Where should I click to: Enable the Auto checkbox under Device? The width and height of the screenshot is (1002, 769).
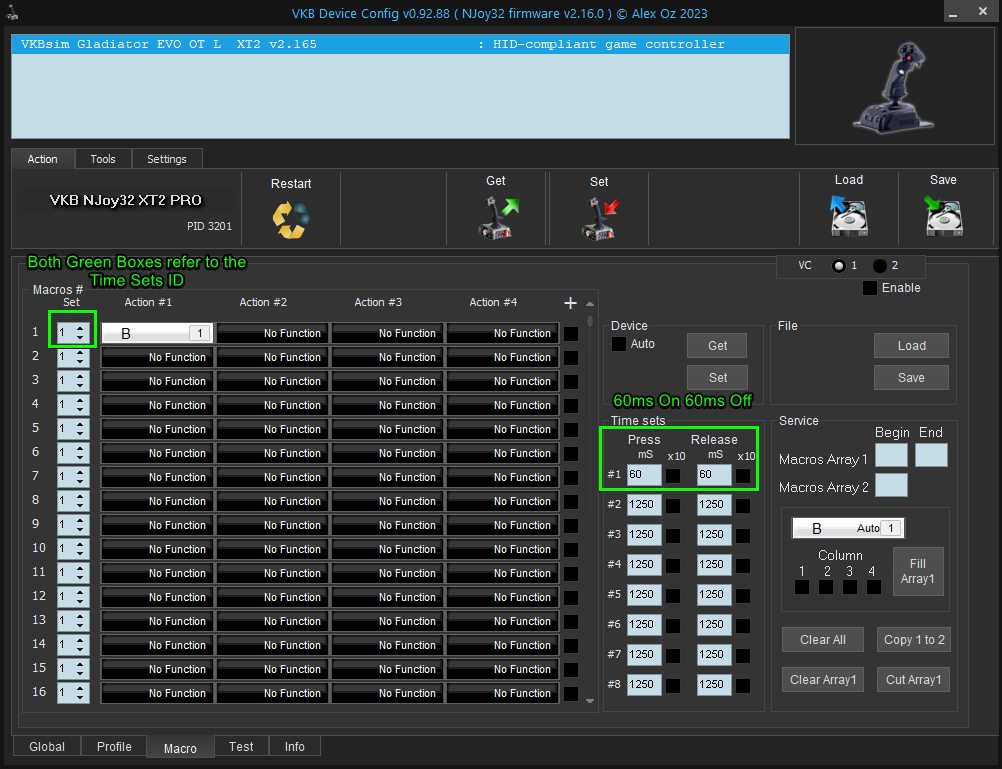(x=619, y=344)
